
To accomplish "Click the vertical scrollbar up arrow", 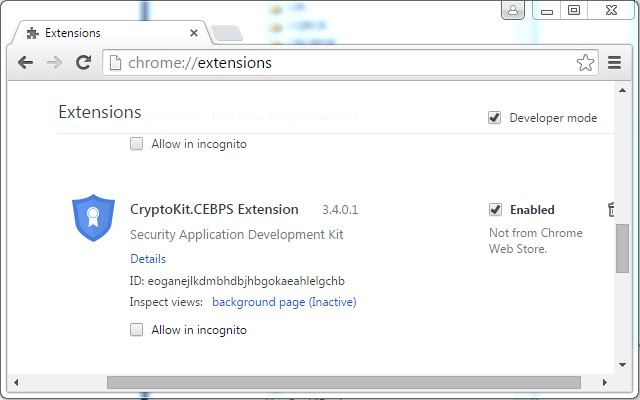I will [622, 90].
